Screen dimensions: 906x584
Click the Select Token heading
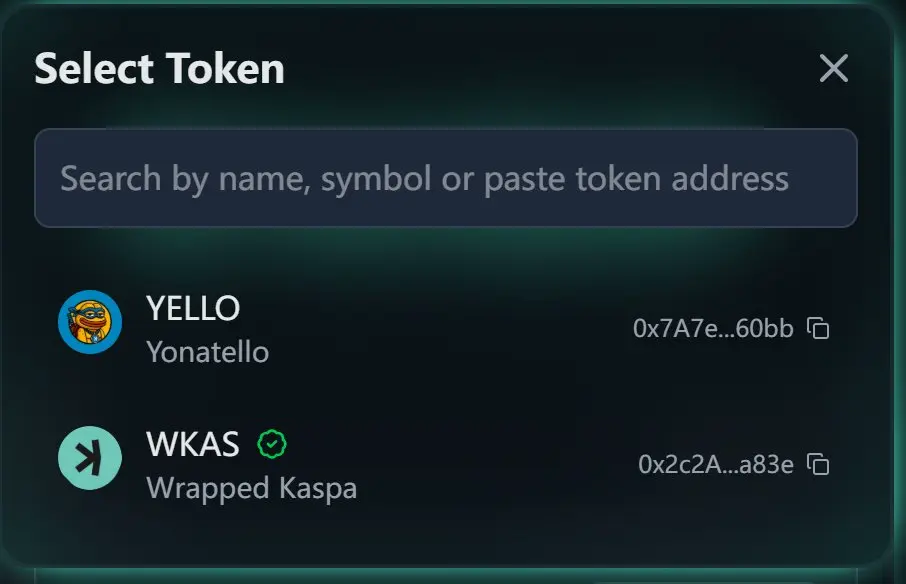tap(159, 68)
